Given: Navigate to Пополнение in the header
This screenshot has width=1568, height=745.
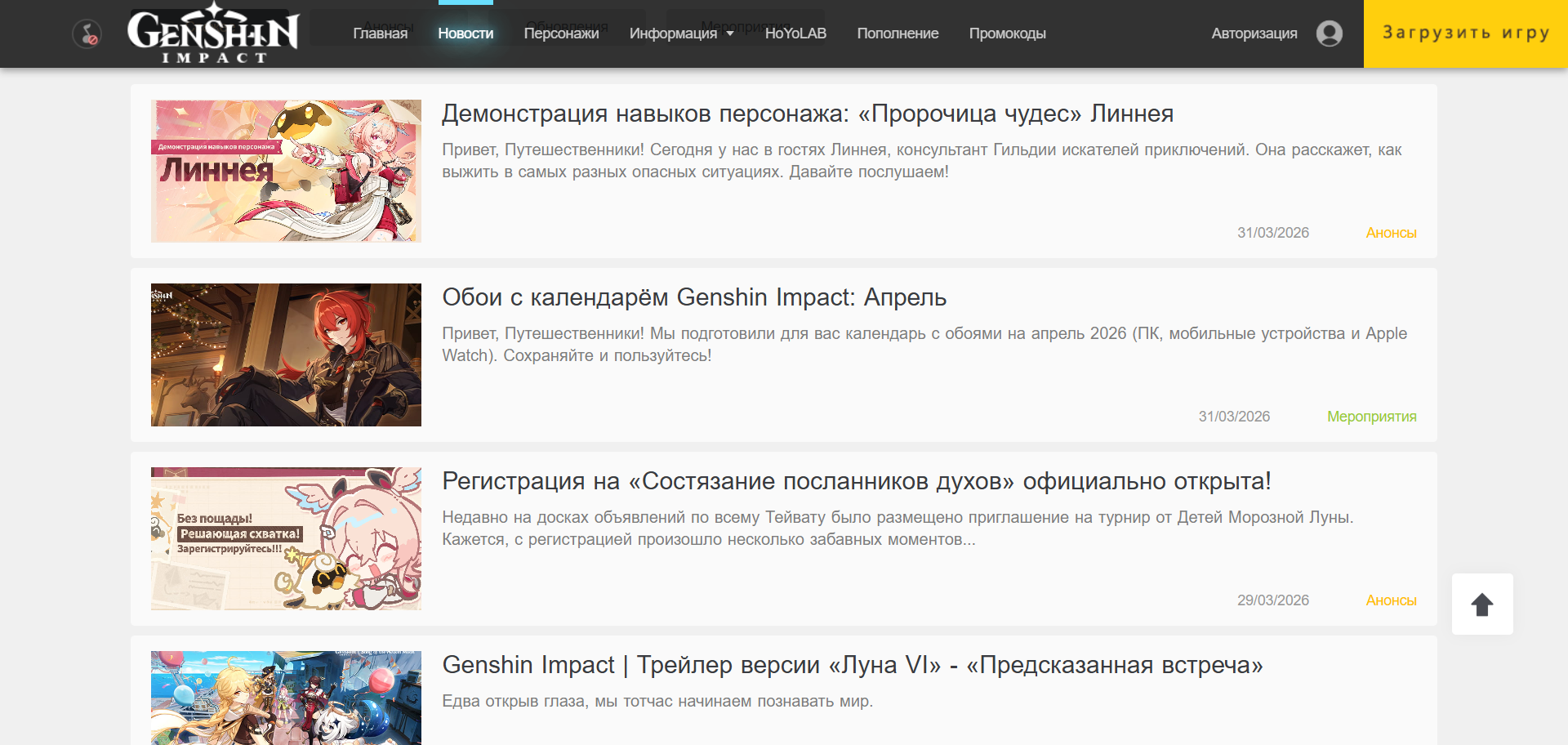Looking at the screenshot, I should tap(898, 33).
